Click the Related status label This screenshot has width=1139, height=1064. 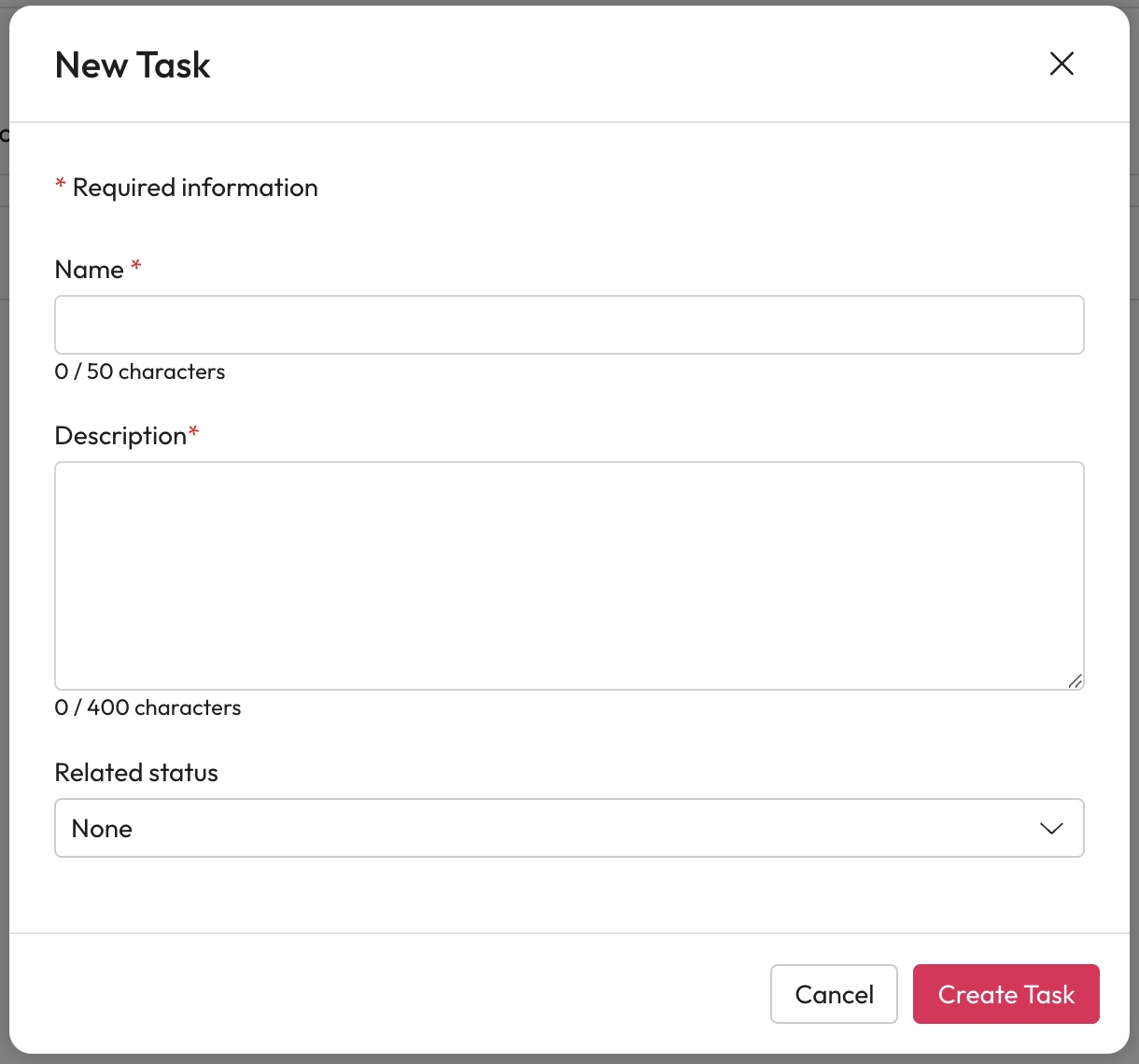[x=136, y=773]
